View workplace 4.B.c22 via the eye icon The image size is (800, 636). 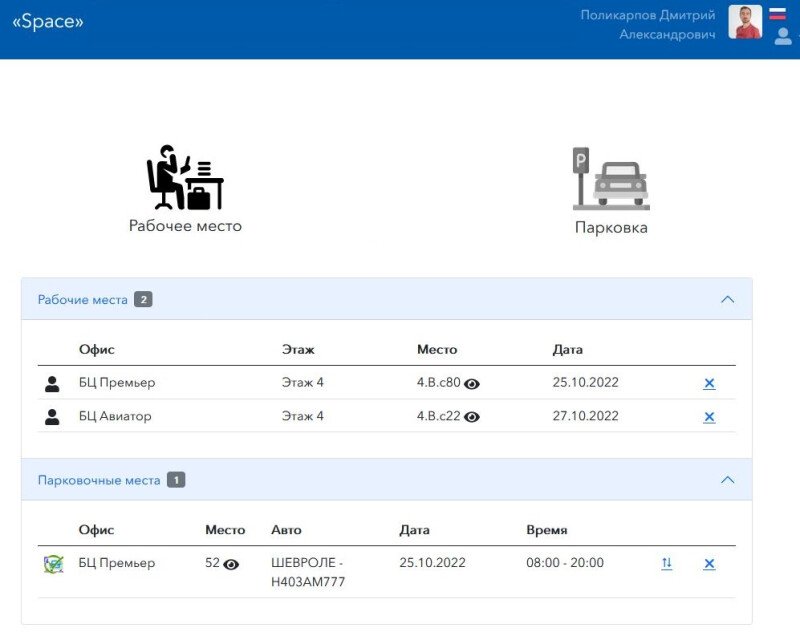(x=472, y=417)
